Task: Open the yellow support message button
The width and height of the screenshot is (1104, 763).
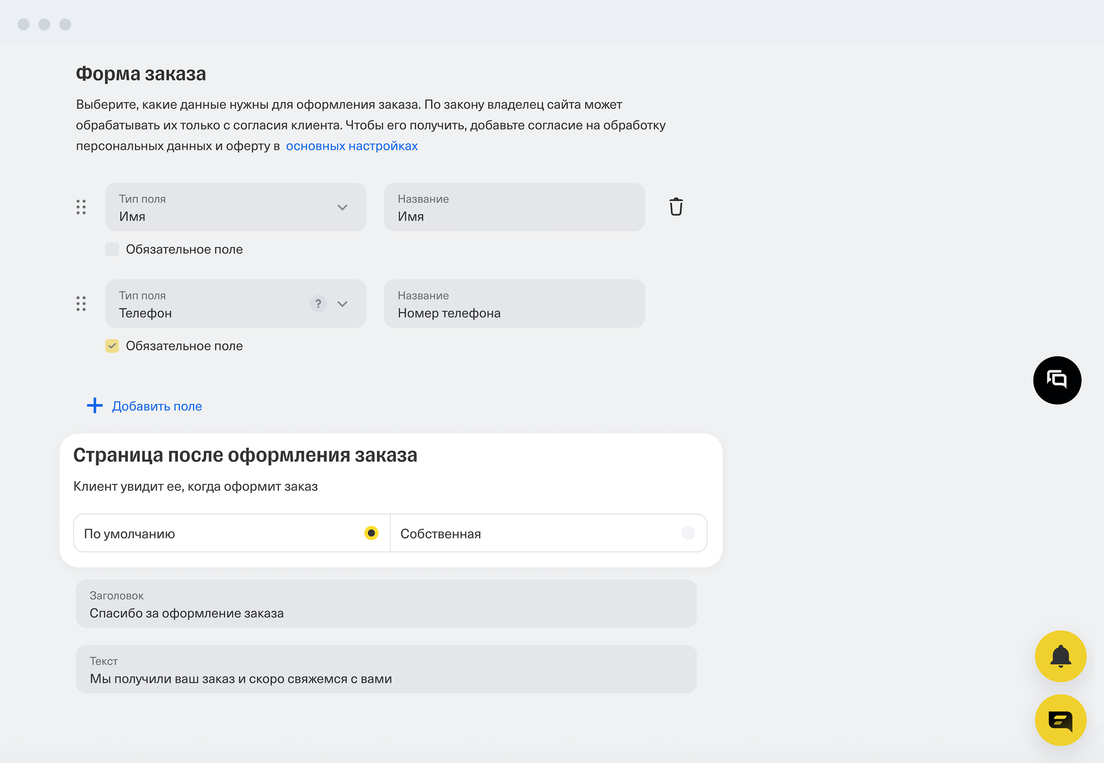Action: [x=1060, y=720]
